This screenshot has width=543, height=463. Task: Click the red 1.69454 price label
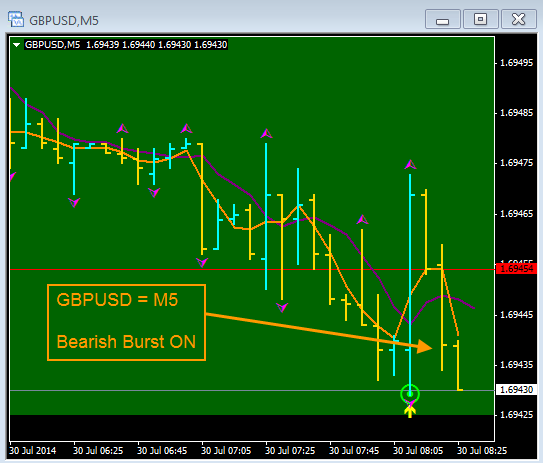(516, 268)
